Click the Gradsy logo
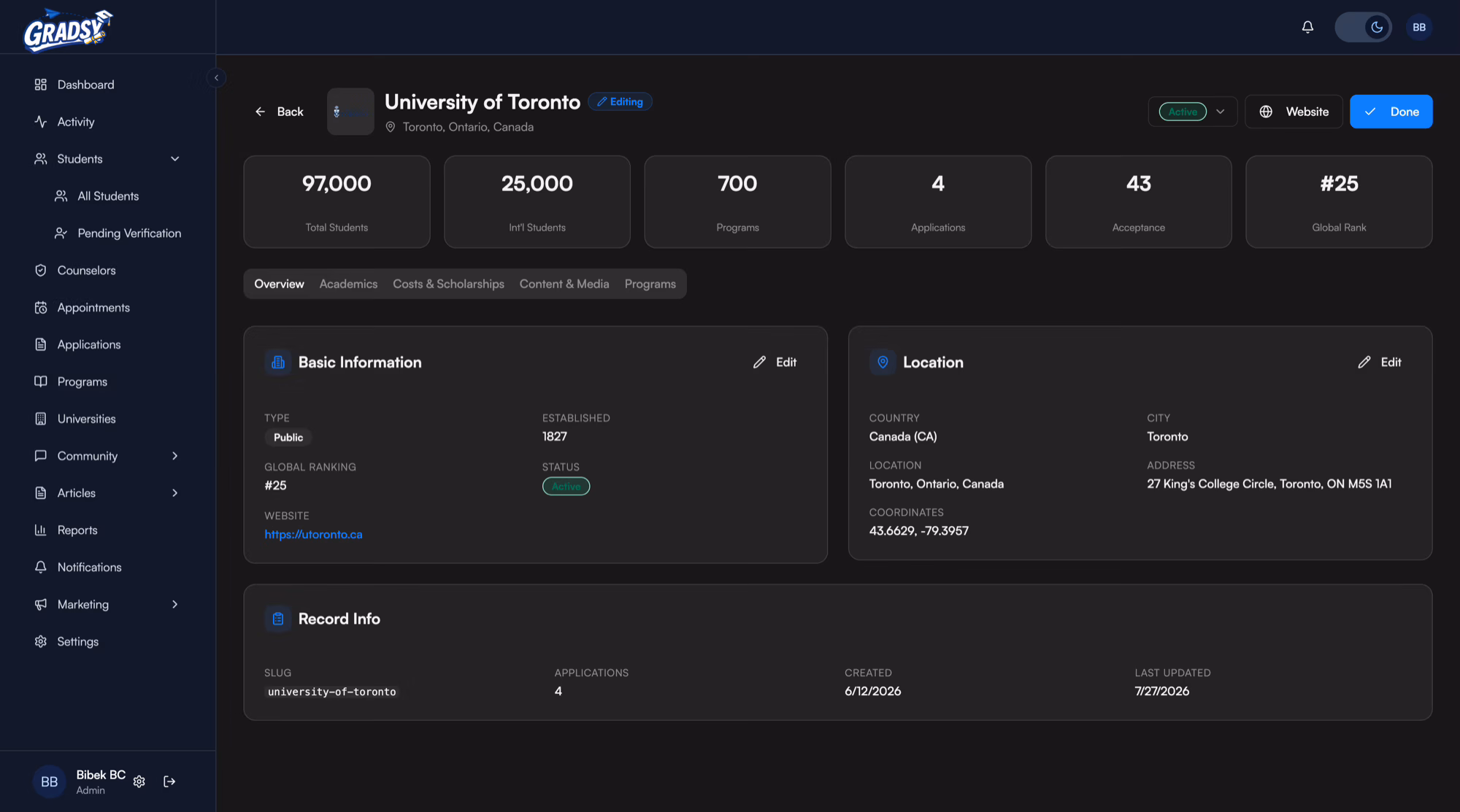Image resolution: width=1460 pixels, height=812 pixels. pos(67,30)
